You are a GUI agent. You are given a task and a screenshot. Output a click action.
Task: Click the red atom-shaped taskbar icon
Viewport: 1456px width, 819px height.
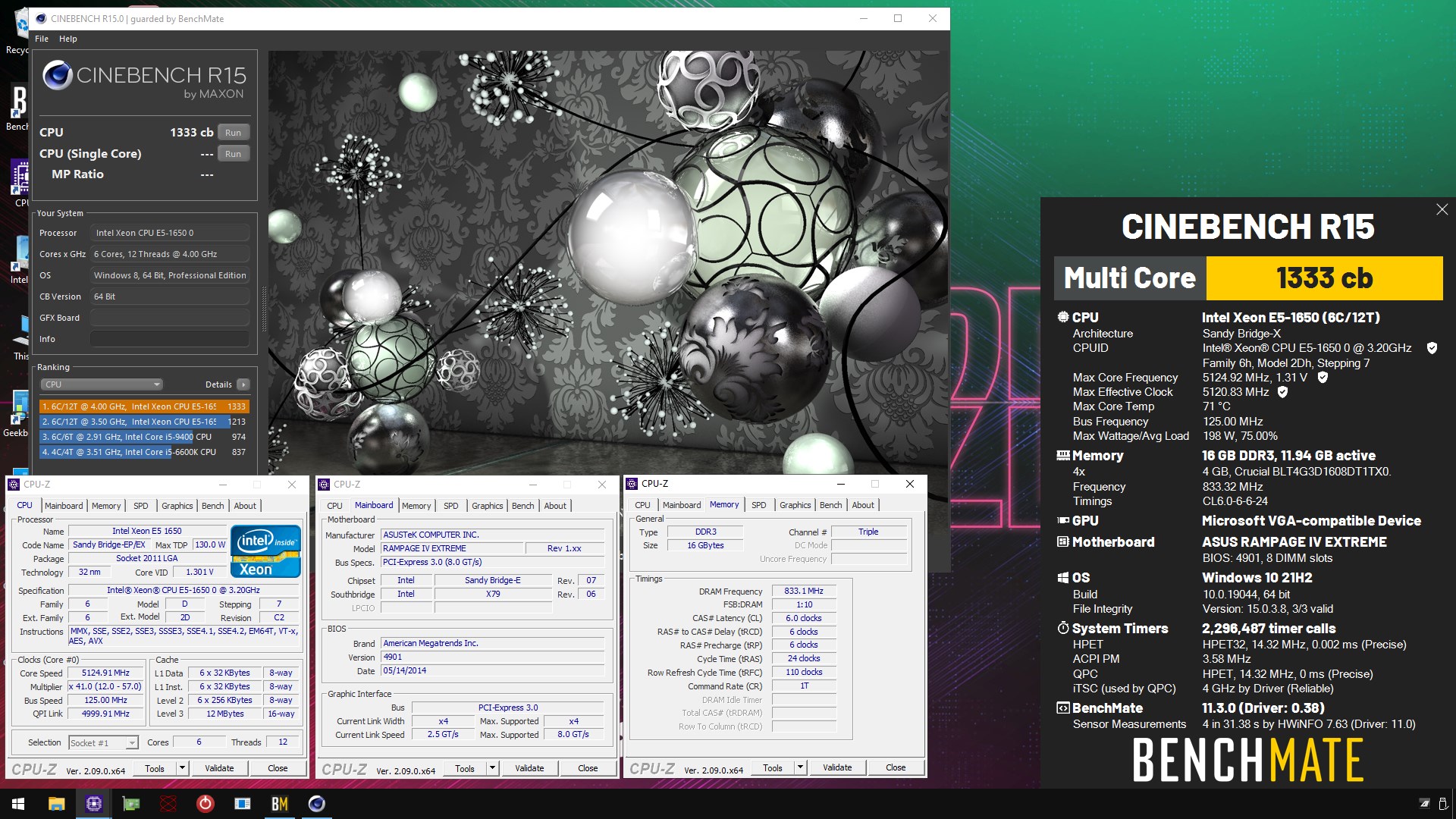tap(168, 804)
